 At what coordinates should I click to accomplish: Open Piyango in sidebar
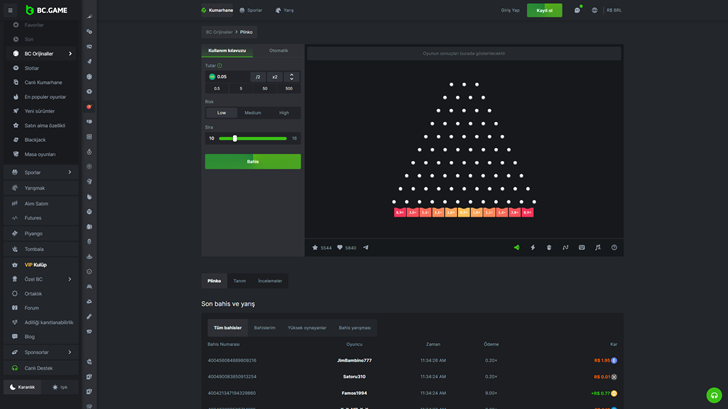[41, 234]
